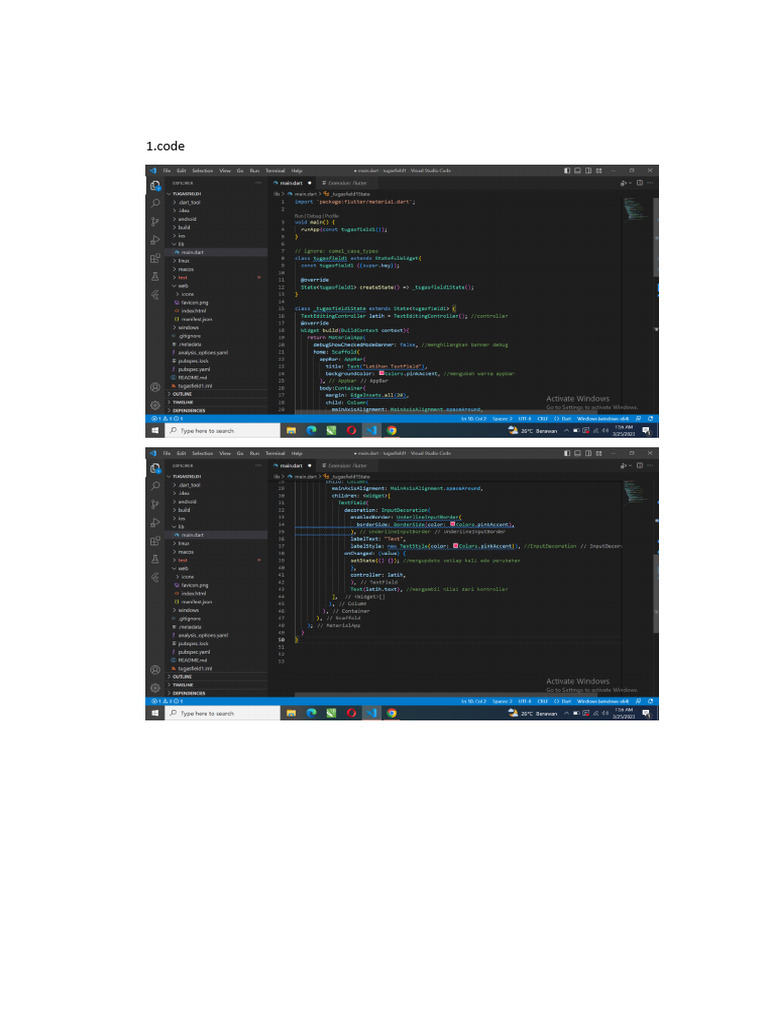The width and height of the screenshot is (768, 1024).
Task: Expand windows folder in bottom screenshot's explorer
Action: coord(188,611)
